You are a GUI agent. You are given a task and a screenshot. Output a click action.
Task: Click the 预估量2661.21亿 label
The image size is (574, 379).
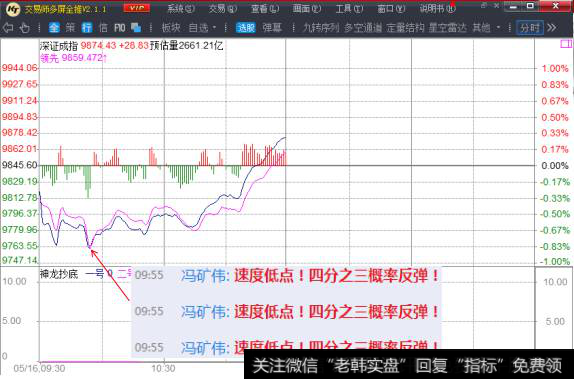pos(186,46)
